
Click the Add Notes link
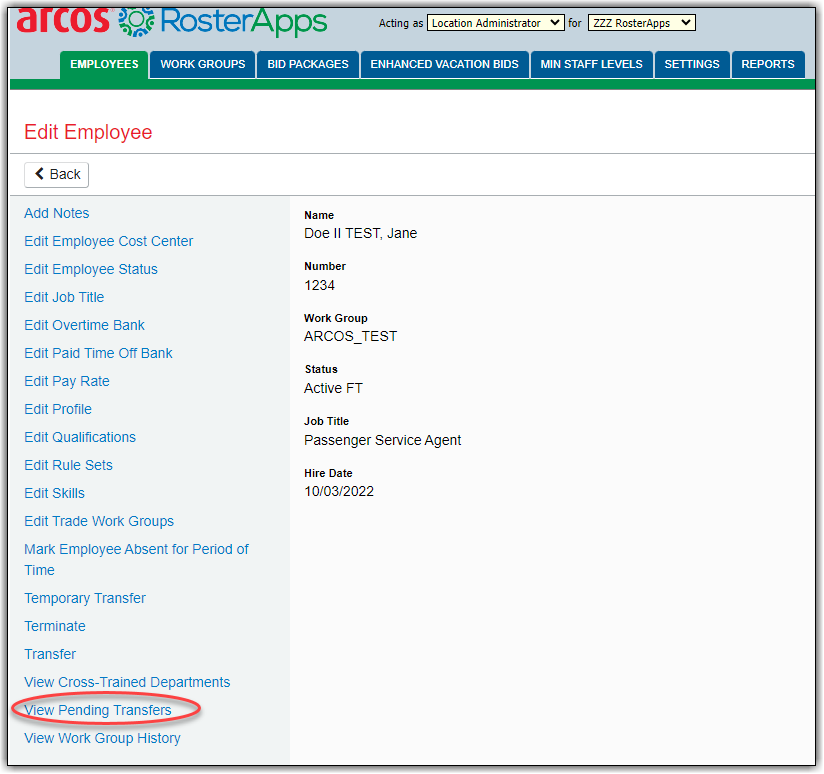pos(57,213)
